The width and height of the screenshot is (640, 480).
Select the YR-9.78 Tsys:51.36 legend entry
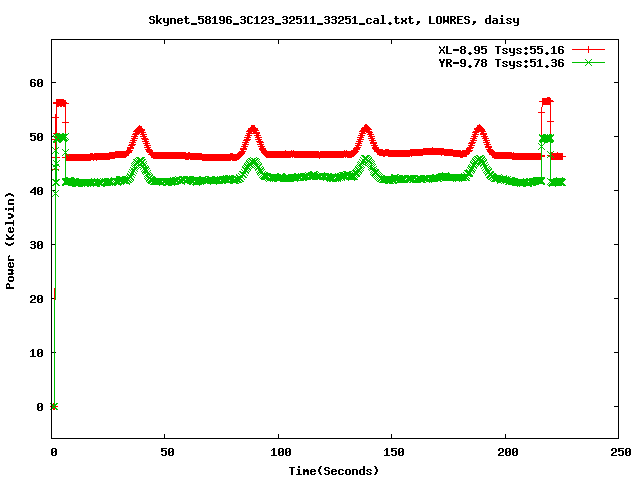coord(501,63)
